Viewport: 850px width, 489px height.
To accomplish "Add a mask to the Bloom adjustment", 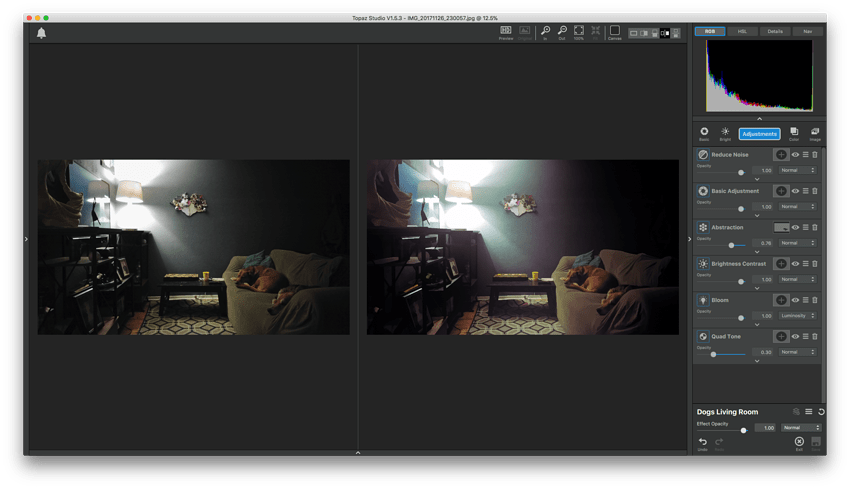I will point(781,300).
